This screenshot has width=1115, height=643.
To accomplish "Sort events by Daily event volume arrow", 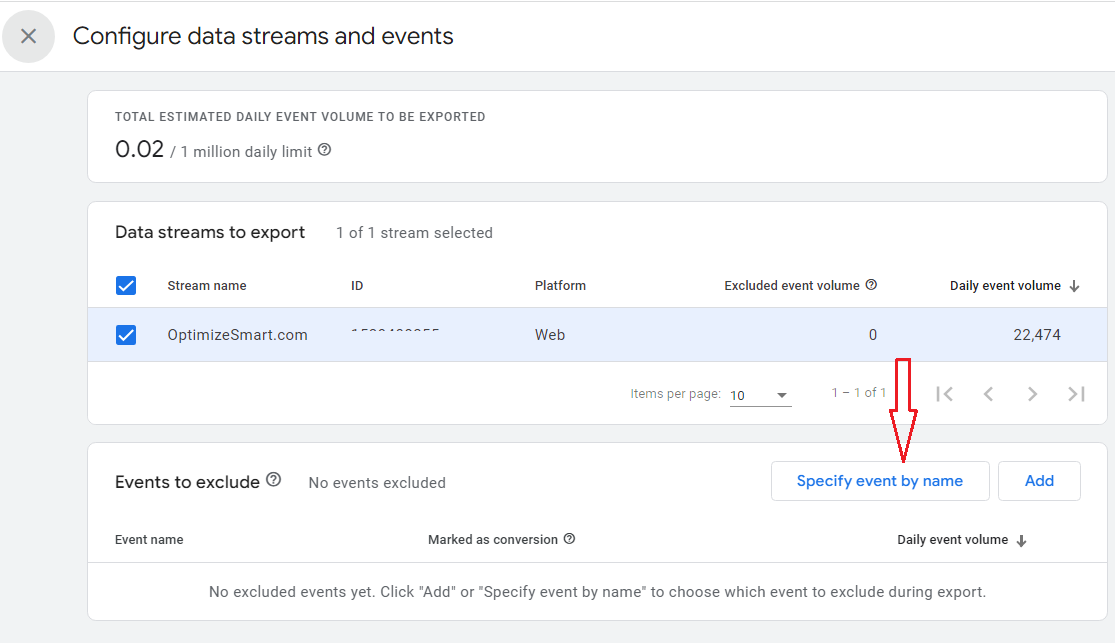I will click(x=1021, y=538).
